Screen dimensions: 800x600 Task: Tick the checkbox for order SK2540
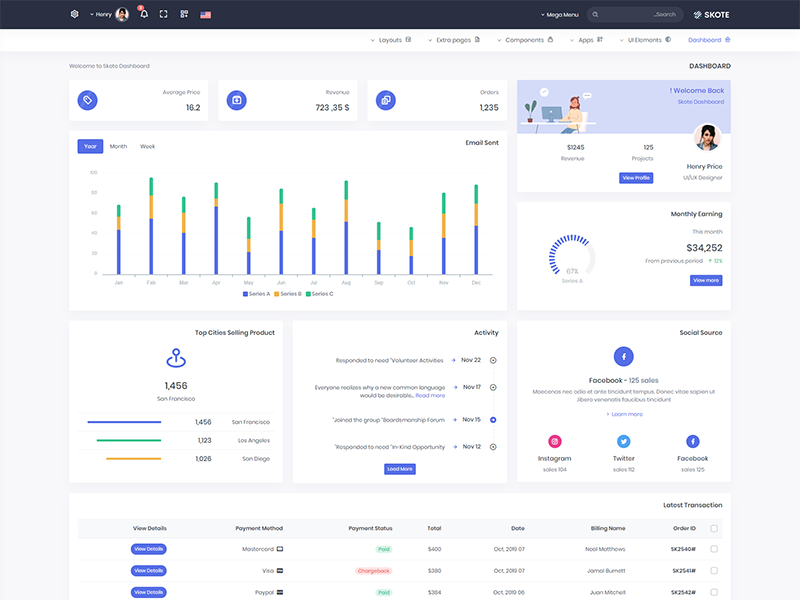tap(713, 549)
